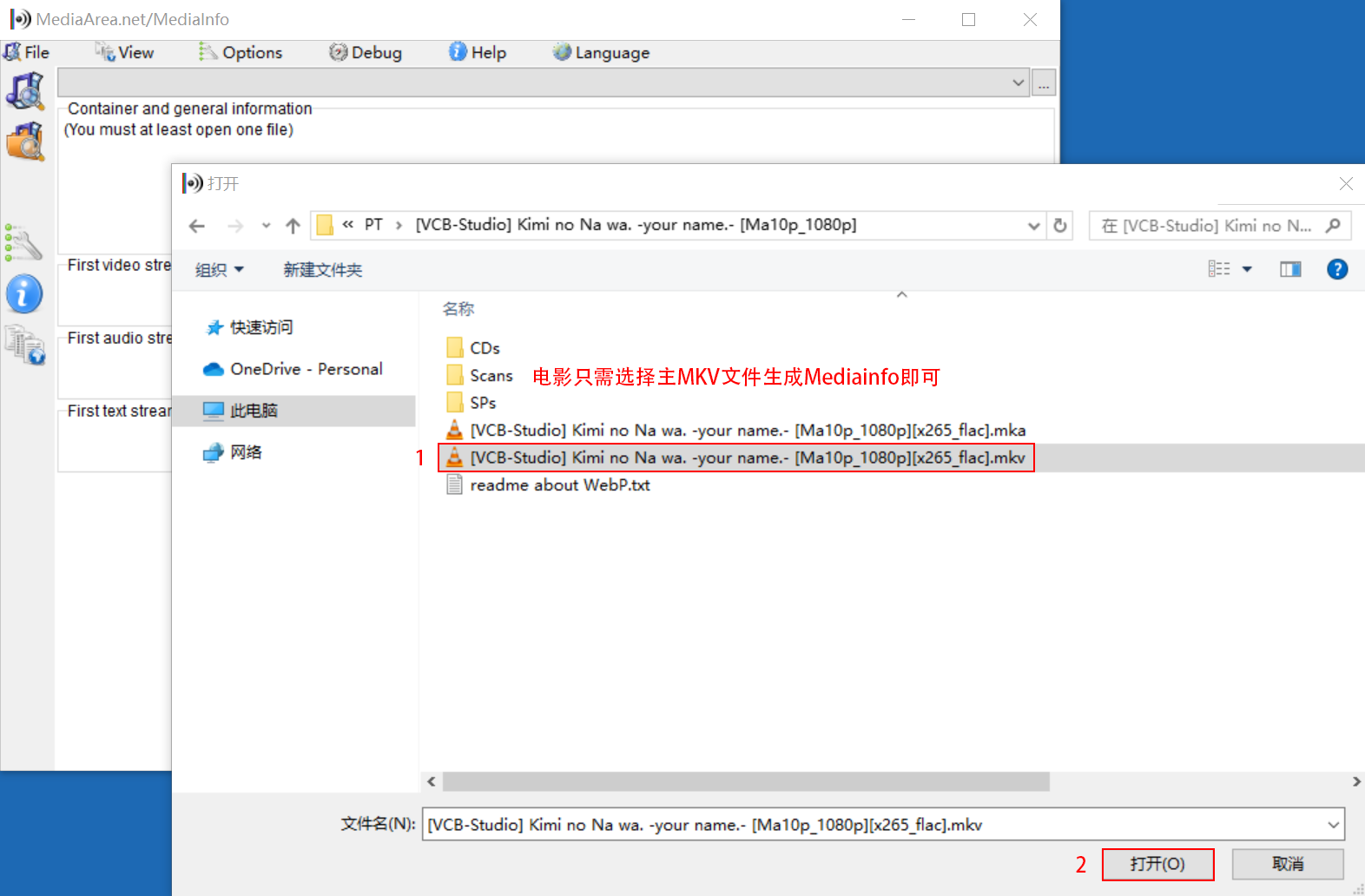Click the back arrow in Open dialog

(x=197, y=226)
